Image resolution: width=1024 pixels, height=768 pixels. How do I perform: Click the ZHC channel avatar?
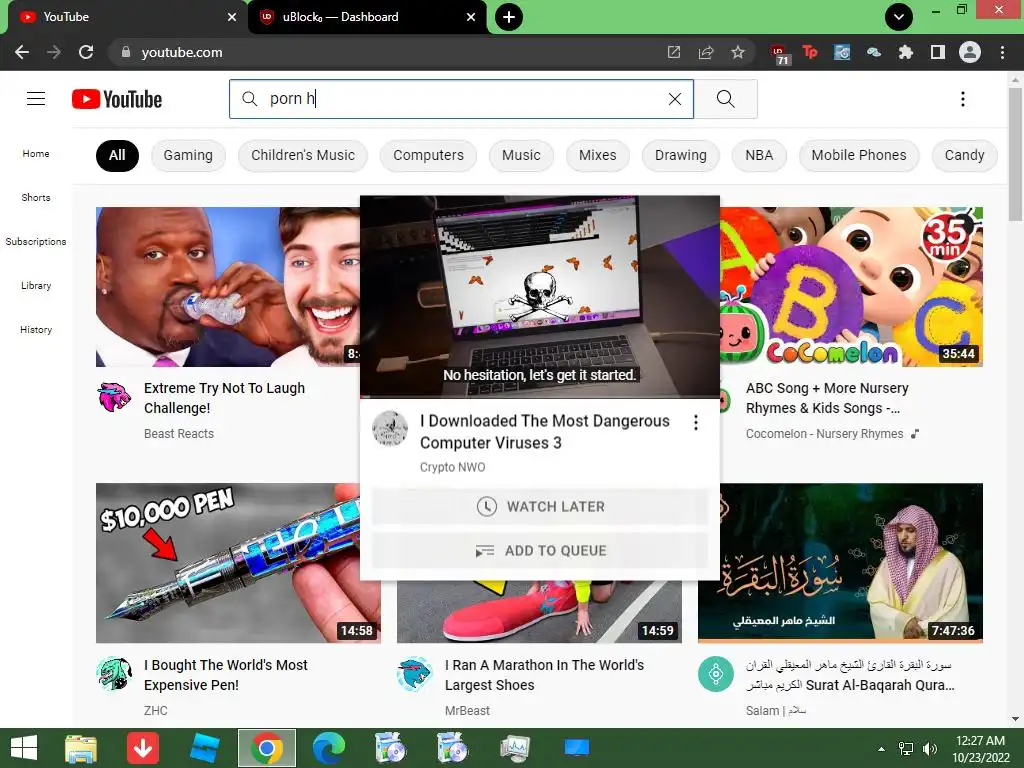click(x=114, y=673)
